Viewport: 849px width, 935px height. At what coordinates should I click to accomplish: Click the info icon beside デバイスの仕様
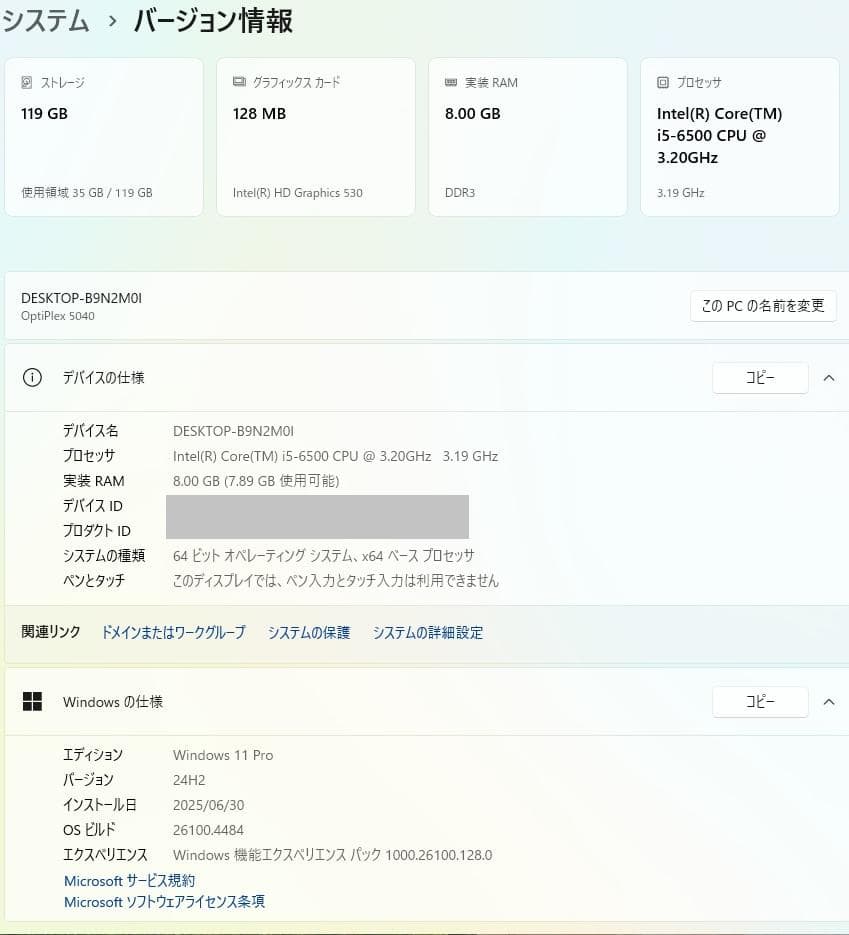pyautogui.click(x=32, y=378)
